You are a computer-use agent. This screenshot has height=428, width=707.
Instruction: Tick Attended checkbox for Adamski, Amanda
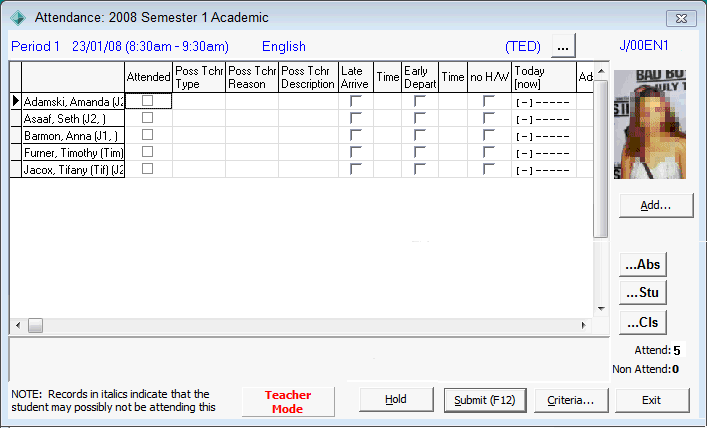click(147, 101)
